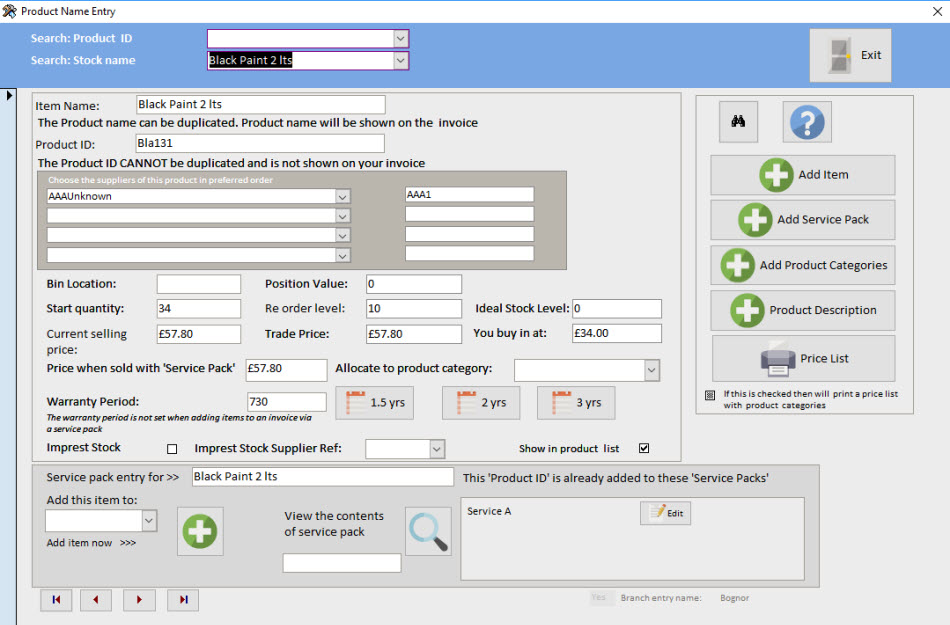This screenshot has height=625, width=950.
Task: Click the Price List button
Action: pos(803,358)
